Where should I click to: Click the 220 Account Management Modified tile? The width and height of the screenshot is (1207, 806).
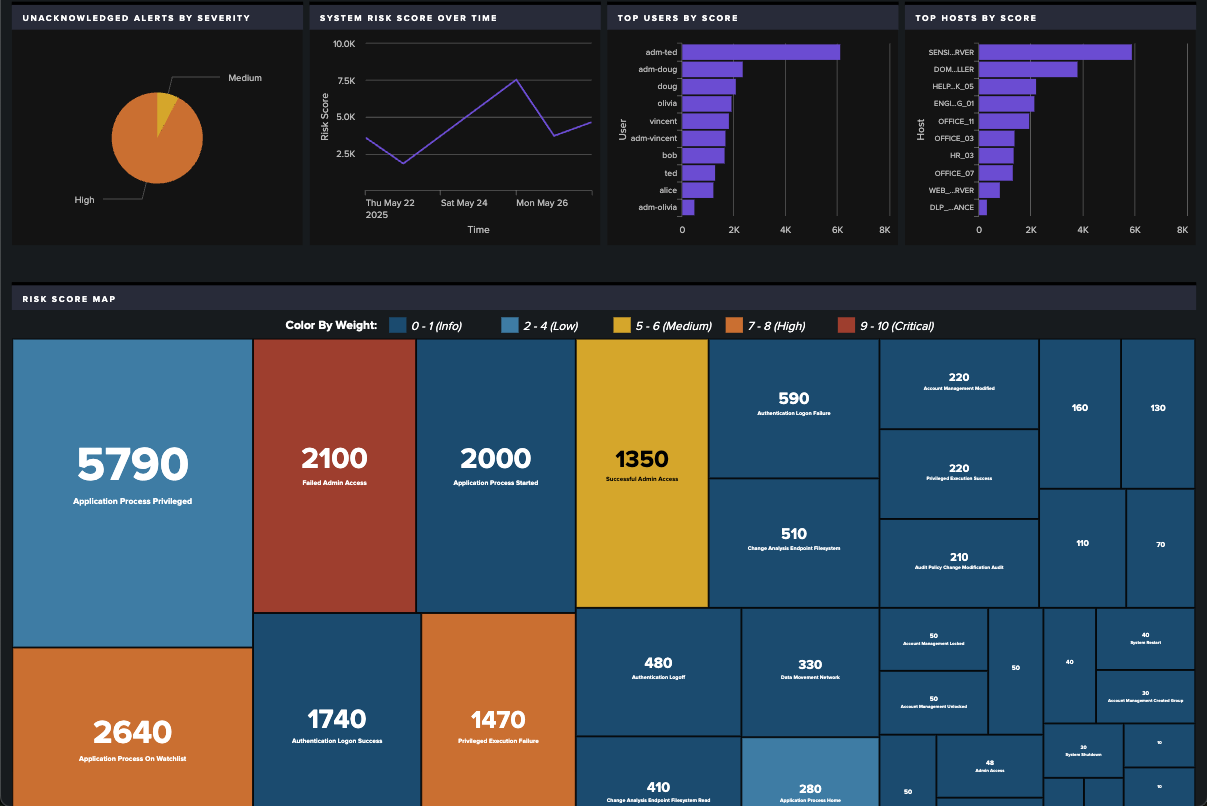959,384
